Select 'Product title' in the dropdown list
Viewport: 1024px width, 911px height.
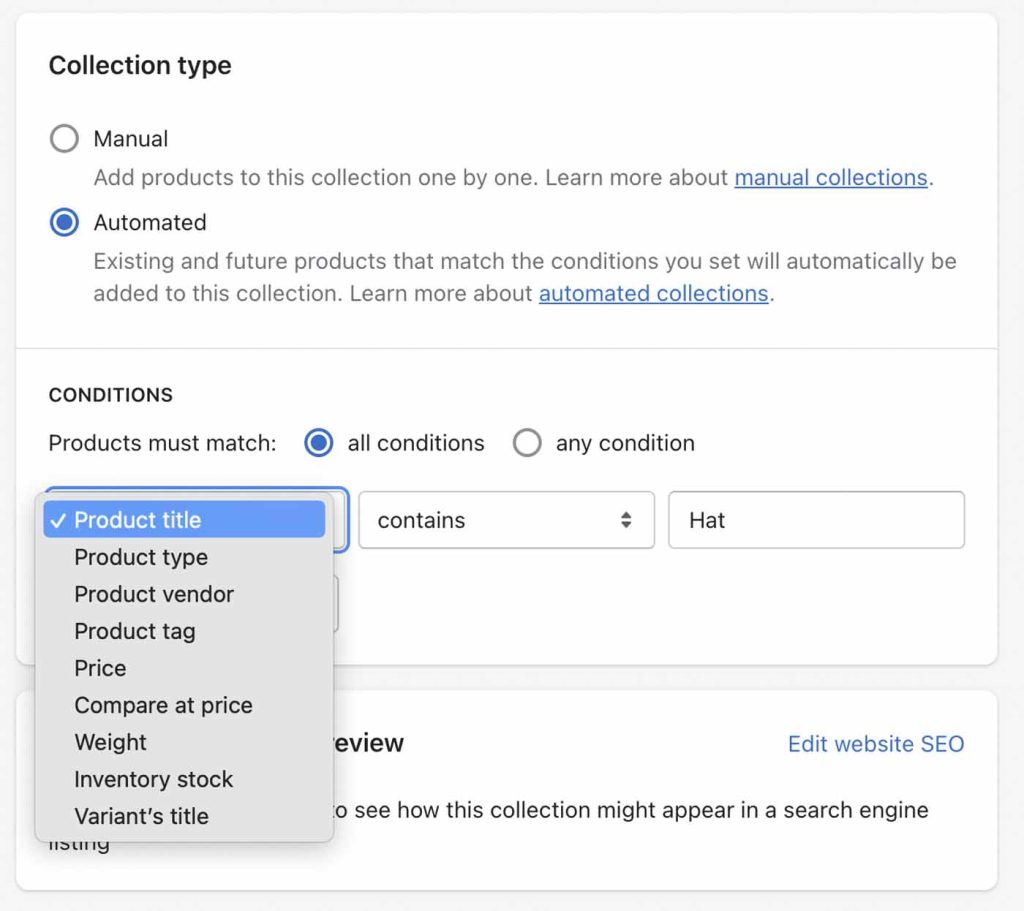point(138,520)
